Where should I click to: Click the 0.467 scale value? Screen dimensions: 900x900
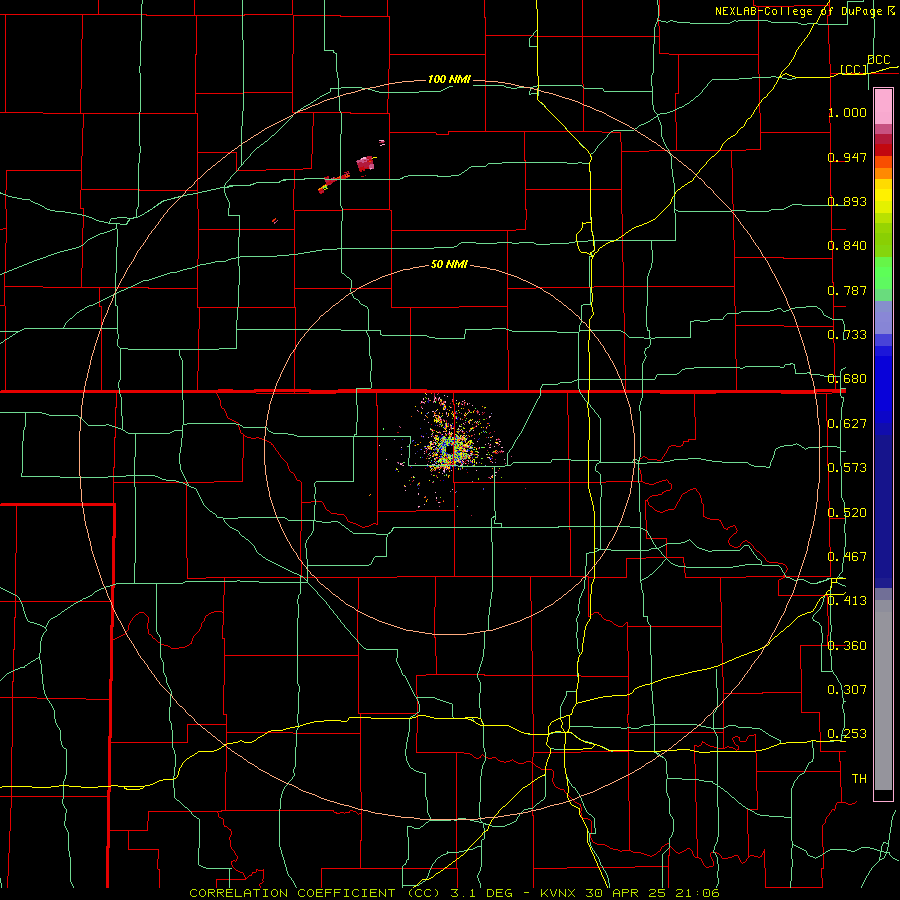click(x=847, y=557)
